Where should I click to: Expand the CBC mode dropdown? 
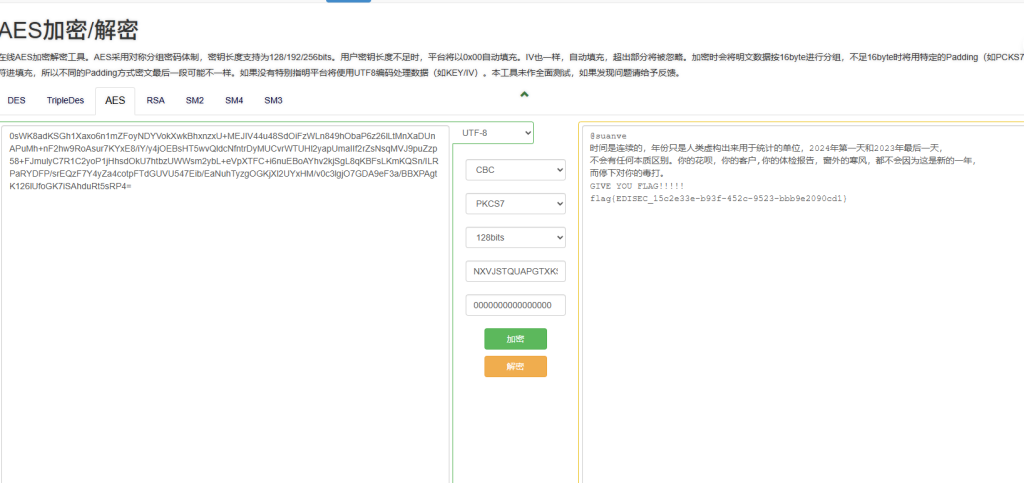515,170
